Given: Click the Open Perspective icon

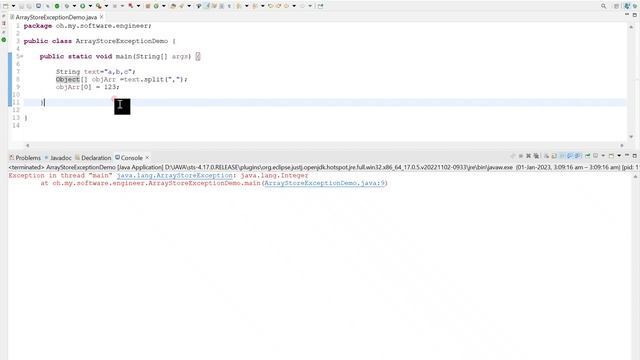Looking at the screenshot, I should coord(616,6).
